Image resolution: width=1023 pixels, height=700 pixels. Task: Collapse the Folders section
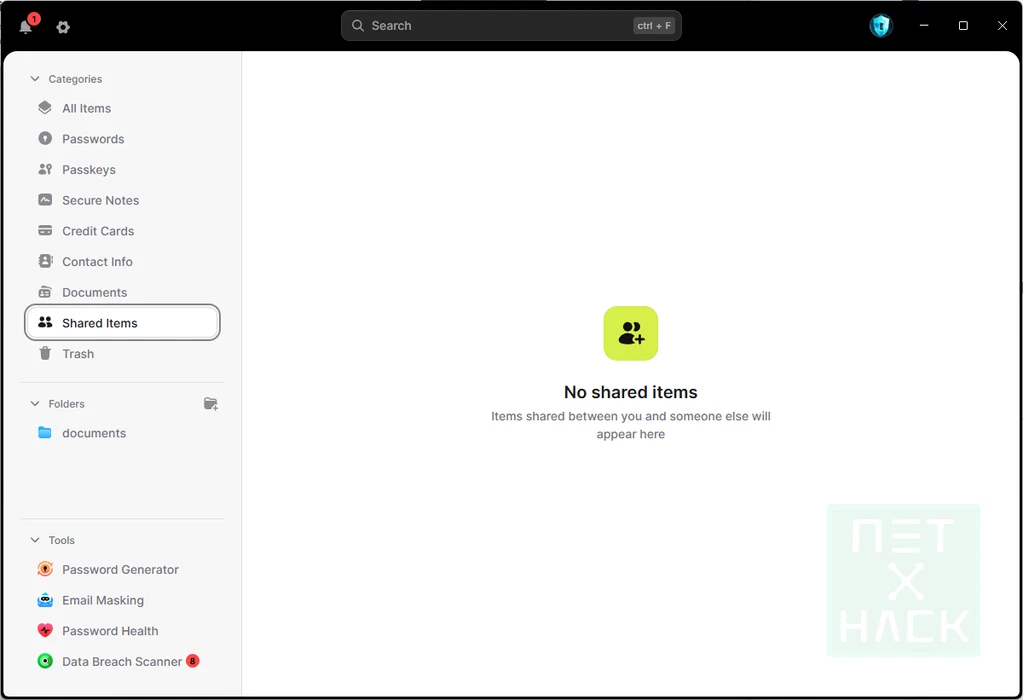(36, 404)
